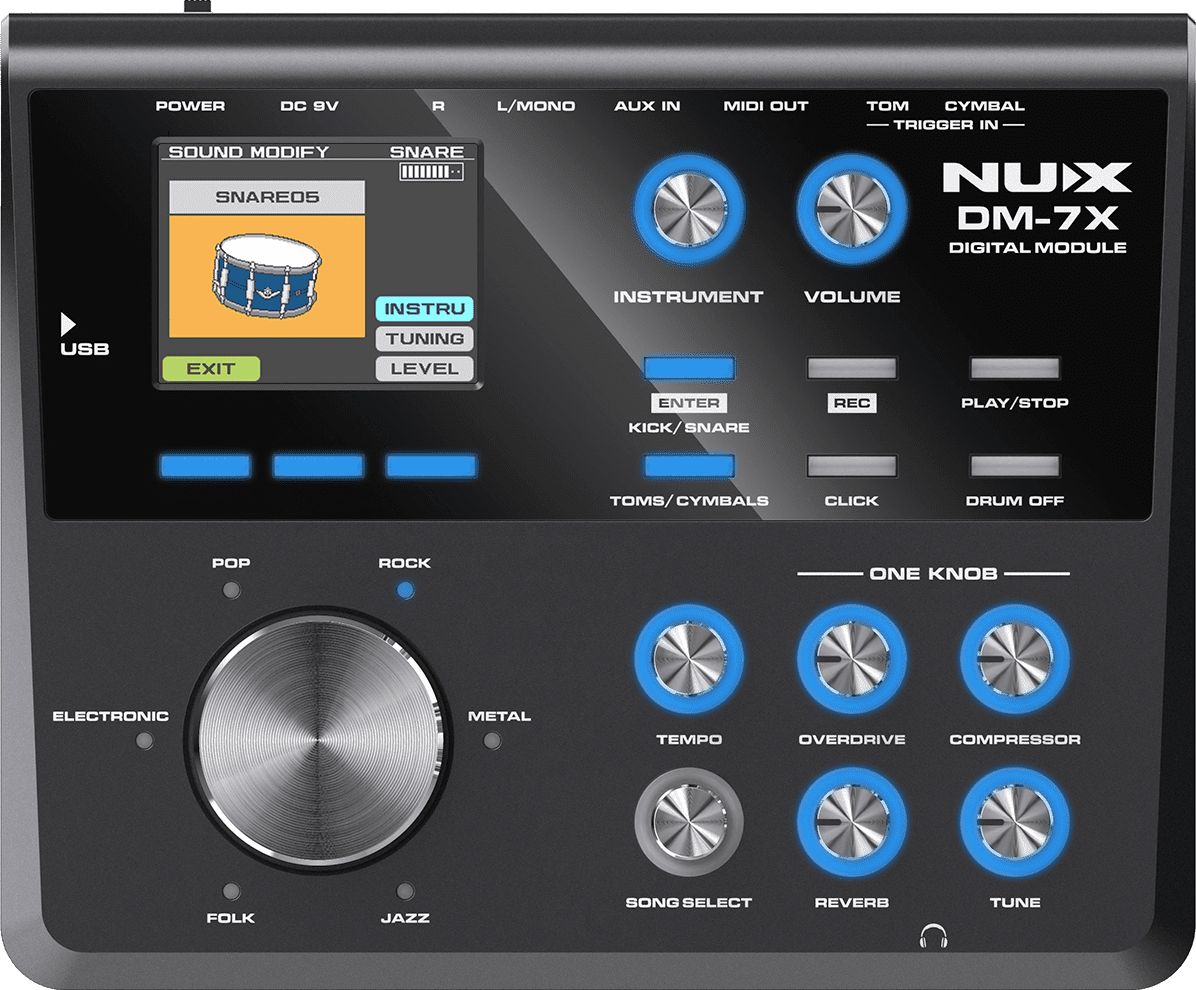
Task: Tweak the OVERDRIVE knob
Action: (x=851, y=660)
